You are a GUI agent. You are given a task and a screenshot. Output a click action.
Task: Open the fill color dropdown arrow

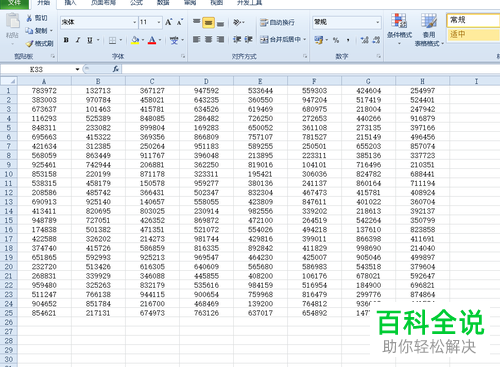(x=143, y=40)
